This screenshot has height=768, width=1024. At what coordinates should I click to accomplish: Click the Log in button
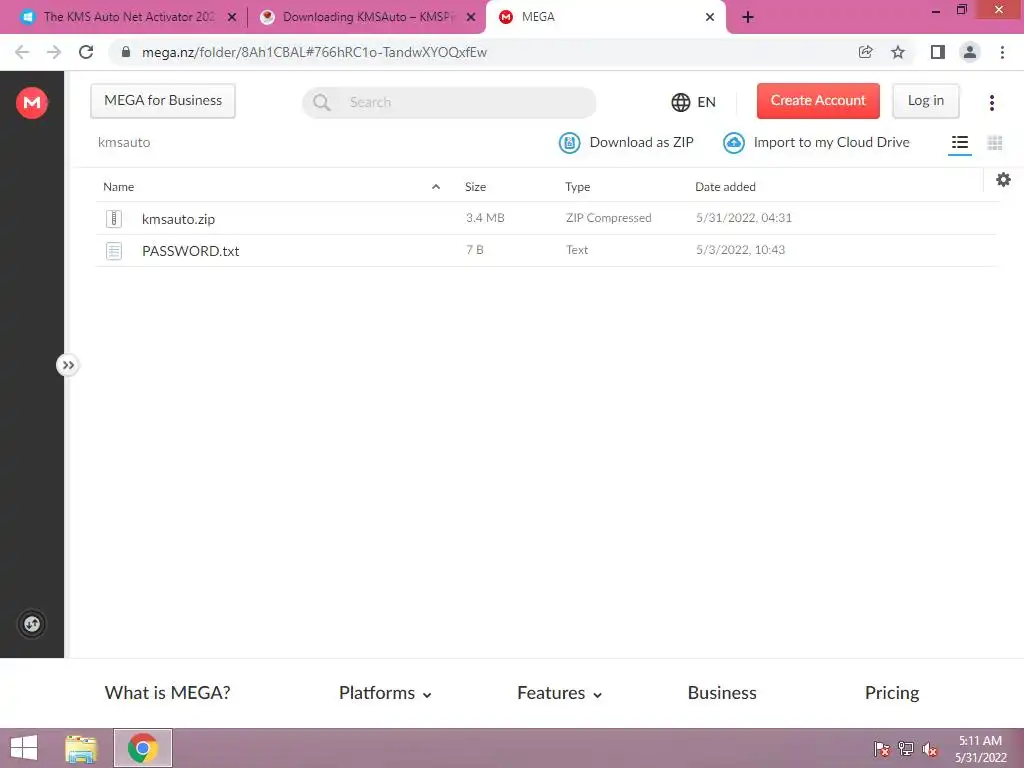pyautogui.click(x=925, y=101)
